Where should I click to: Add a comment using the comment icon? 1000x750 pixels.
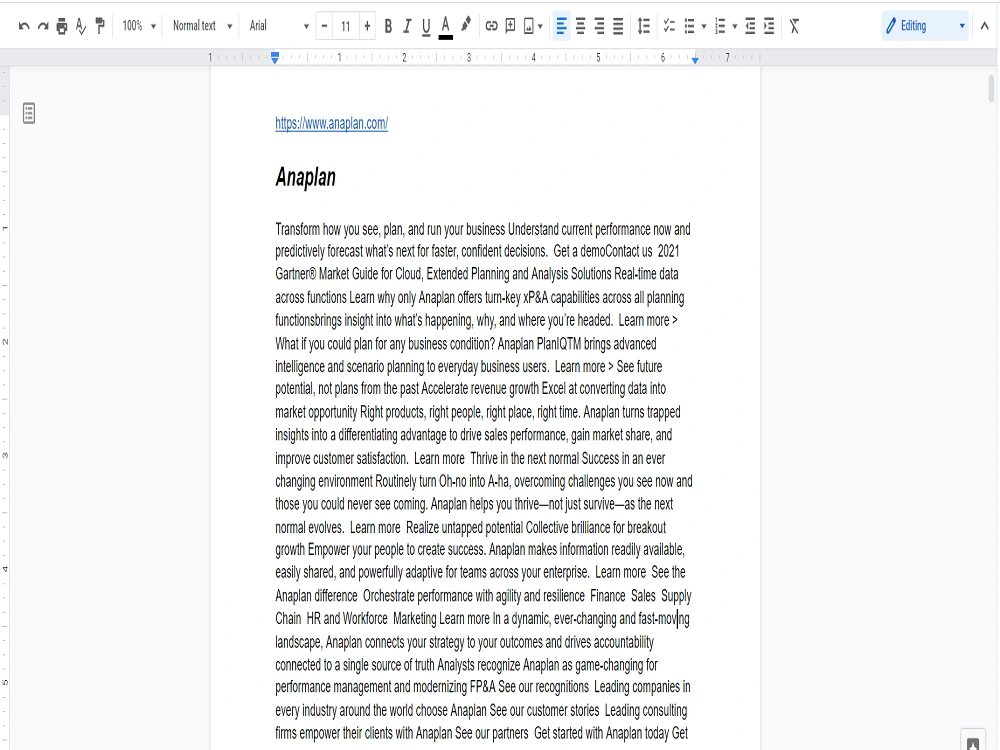[510, 26]
